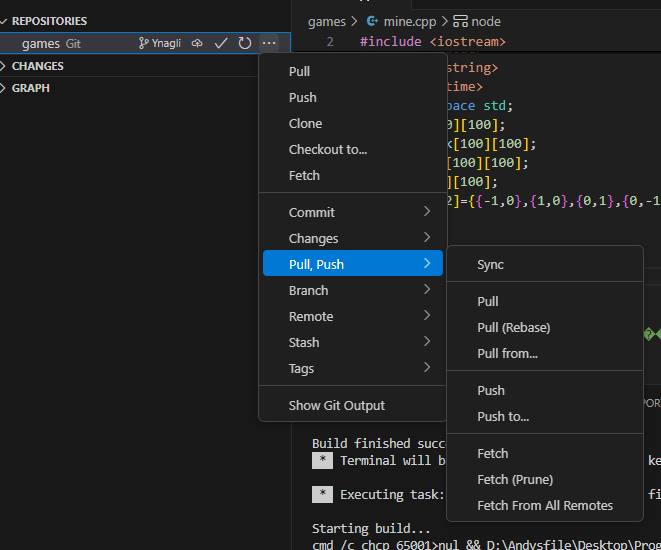Open the Stash submenu
This screenshot has width=661, height=550.
click(x=352, y=343)
